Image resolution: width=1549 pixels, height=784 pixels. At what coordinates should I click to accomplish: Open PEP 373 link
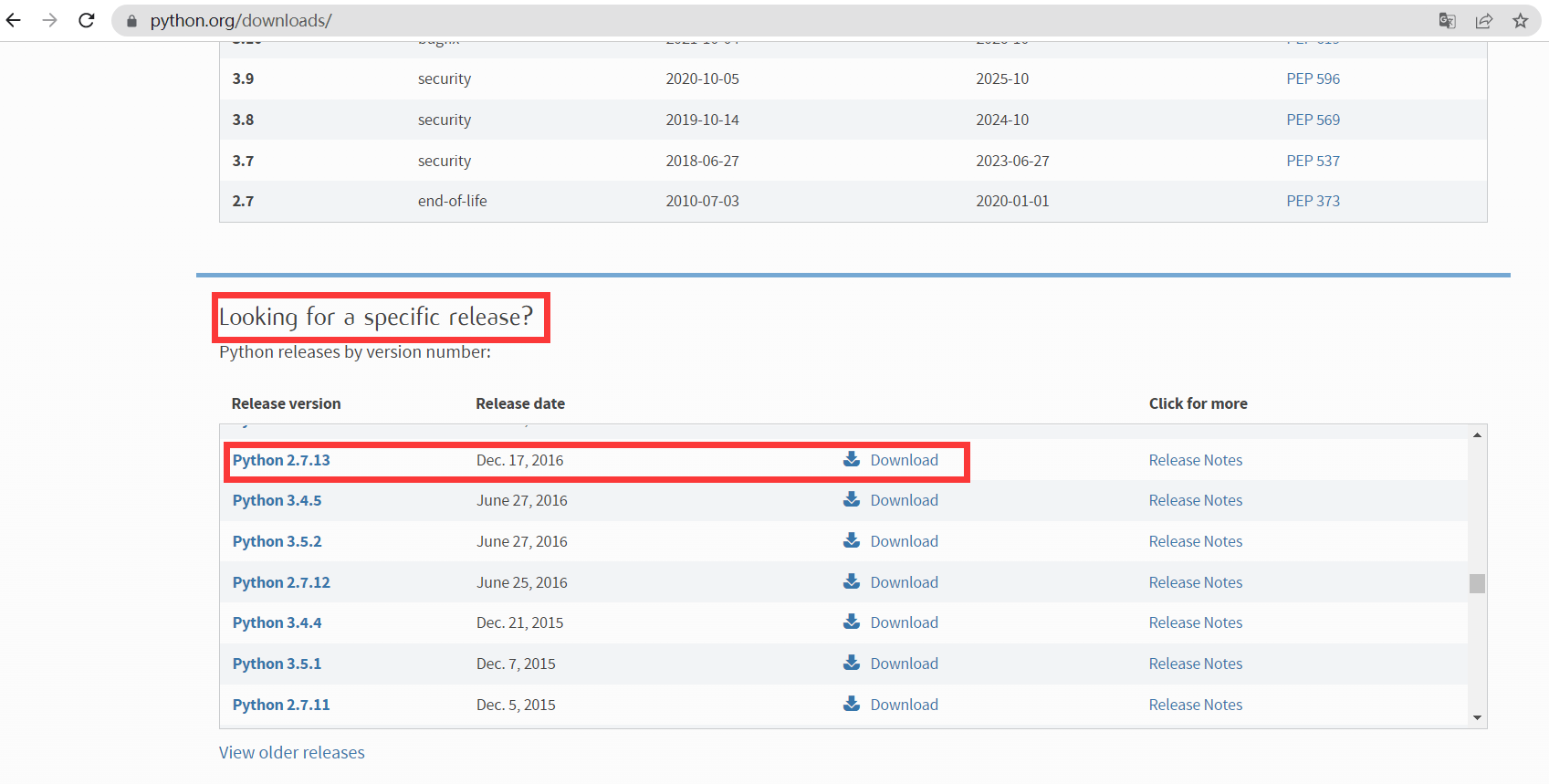coord(1313,201)
